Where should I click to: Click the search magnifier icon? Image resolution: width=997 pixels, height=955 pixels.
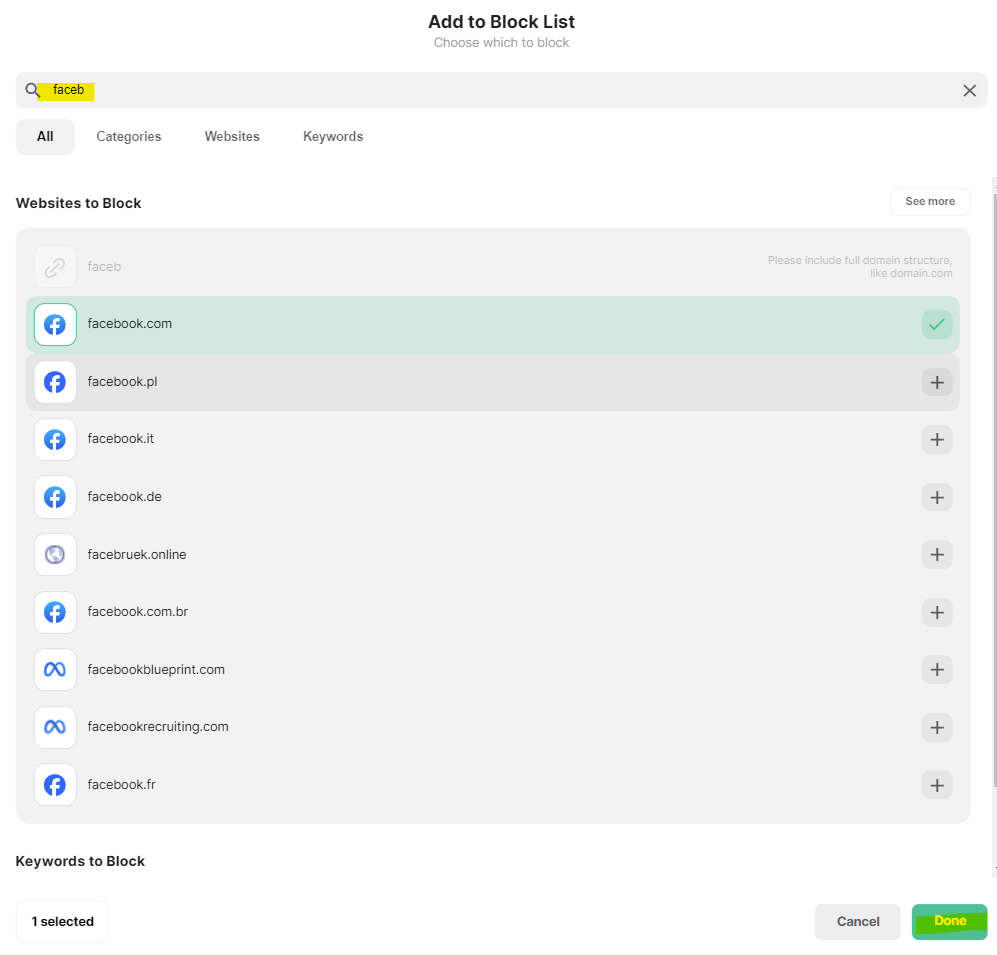32,90
